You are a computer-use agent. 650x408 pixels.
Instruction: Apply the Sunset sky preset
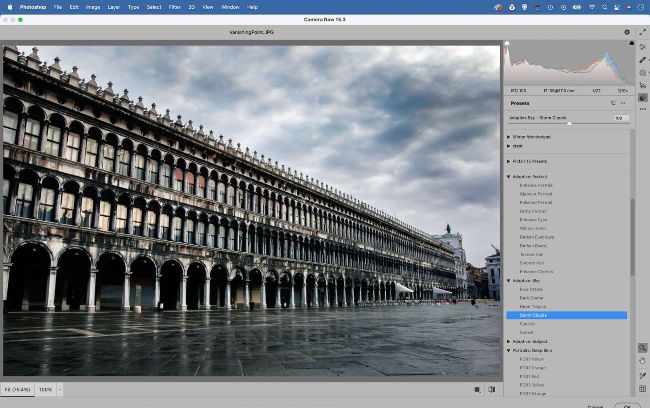coord(527,332)
